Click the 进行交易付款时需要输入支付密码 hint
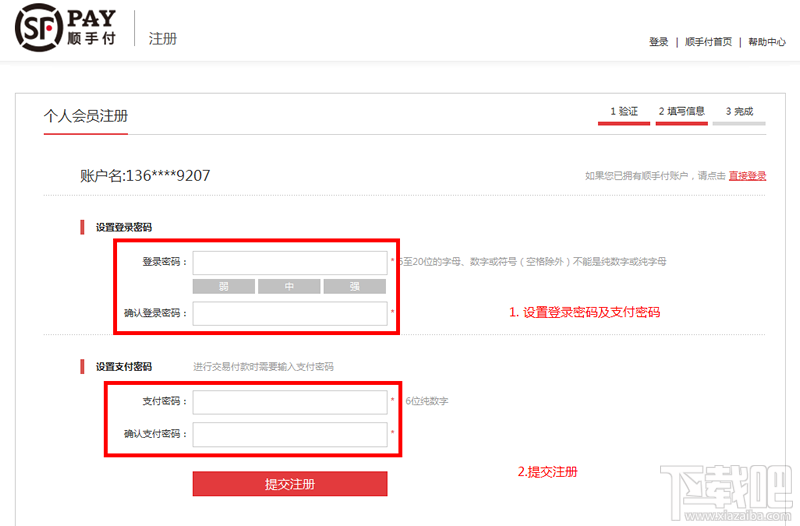The image size is (800, 526). coord(263,366)
